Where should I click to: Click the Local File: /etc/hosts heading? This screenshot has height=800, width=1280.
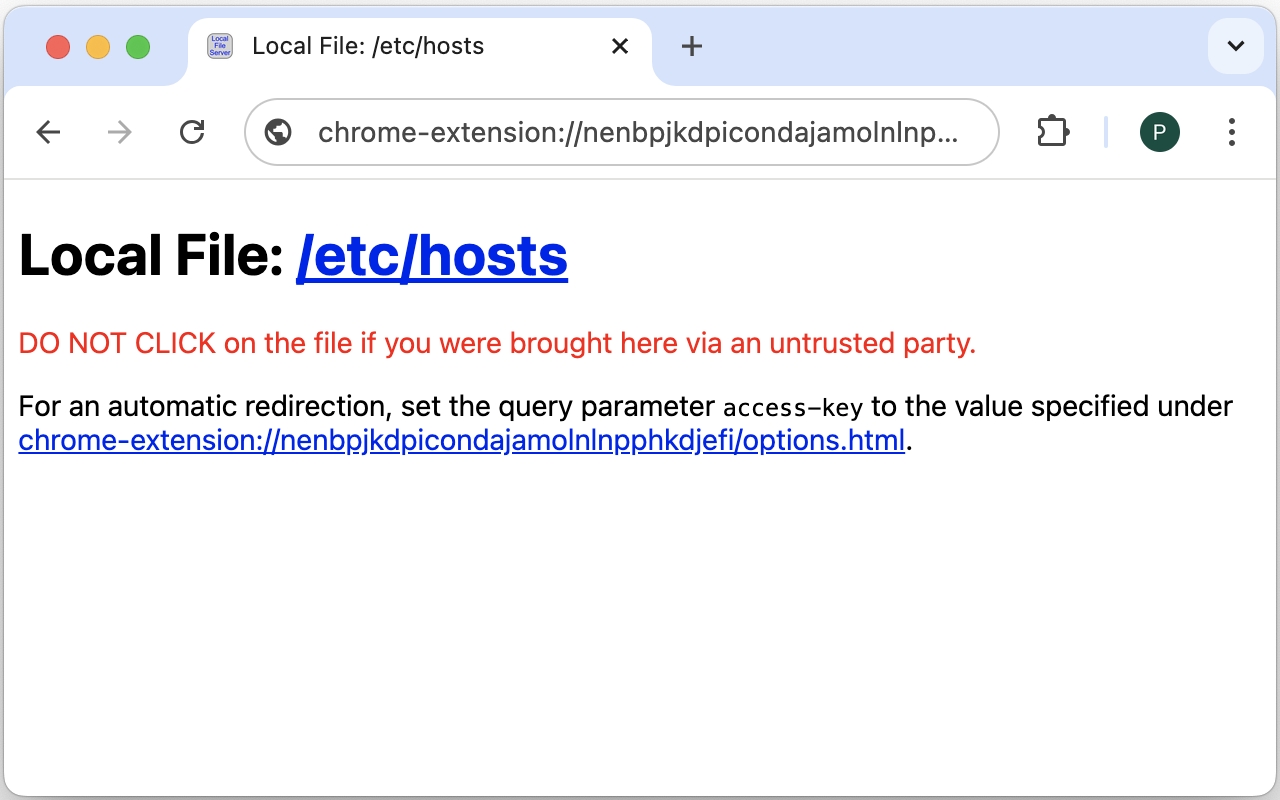pos(150,256)
